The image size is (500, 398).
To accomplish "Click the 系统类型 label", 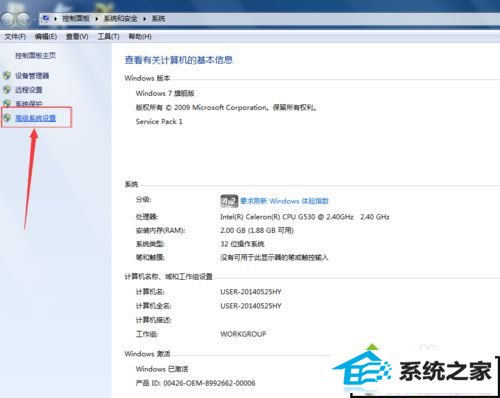I will tap(150, 244).
